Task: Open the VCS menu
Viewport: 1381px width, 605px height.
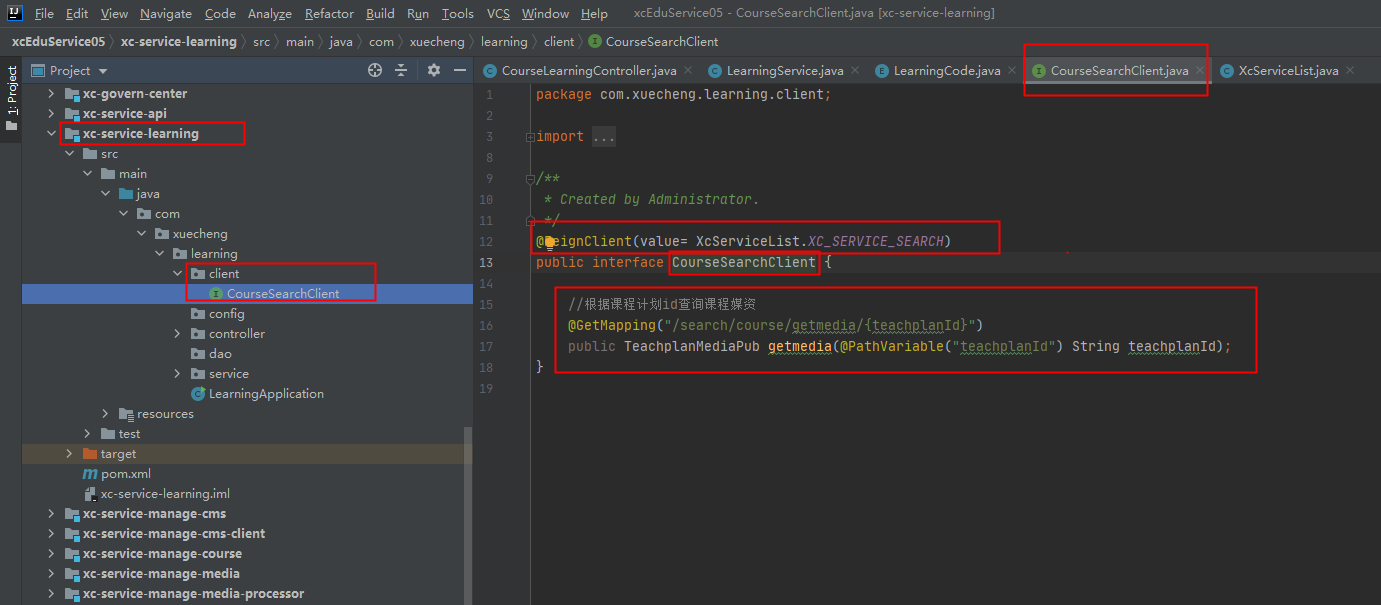Action: point(498,14)
